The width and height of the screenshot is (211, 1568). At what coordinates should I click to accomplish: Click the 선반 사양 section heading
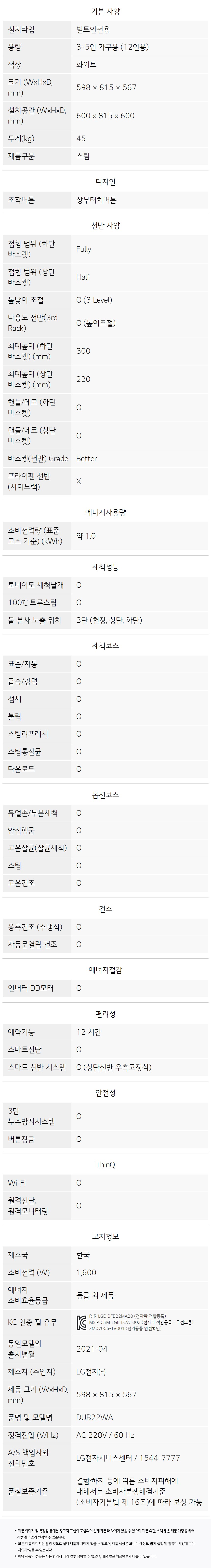point(105,225)
